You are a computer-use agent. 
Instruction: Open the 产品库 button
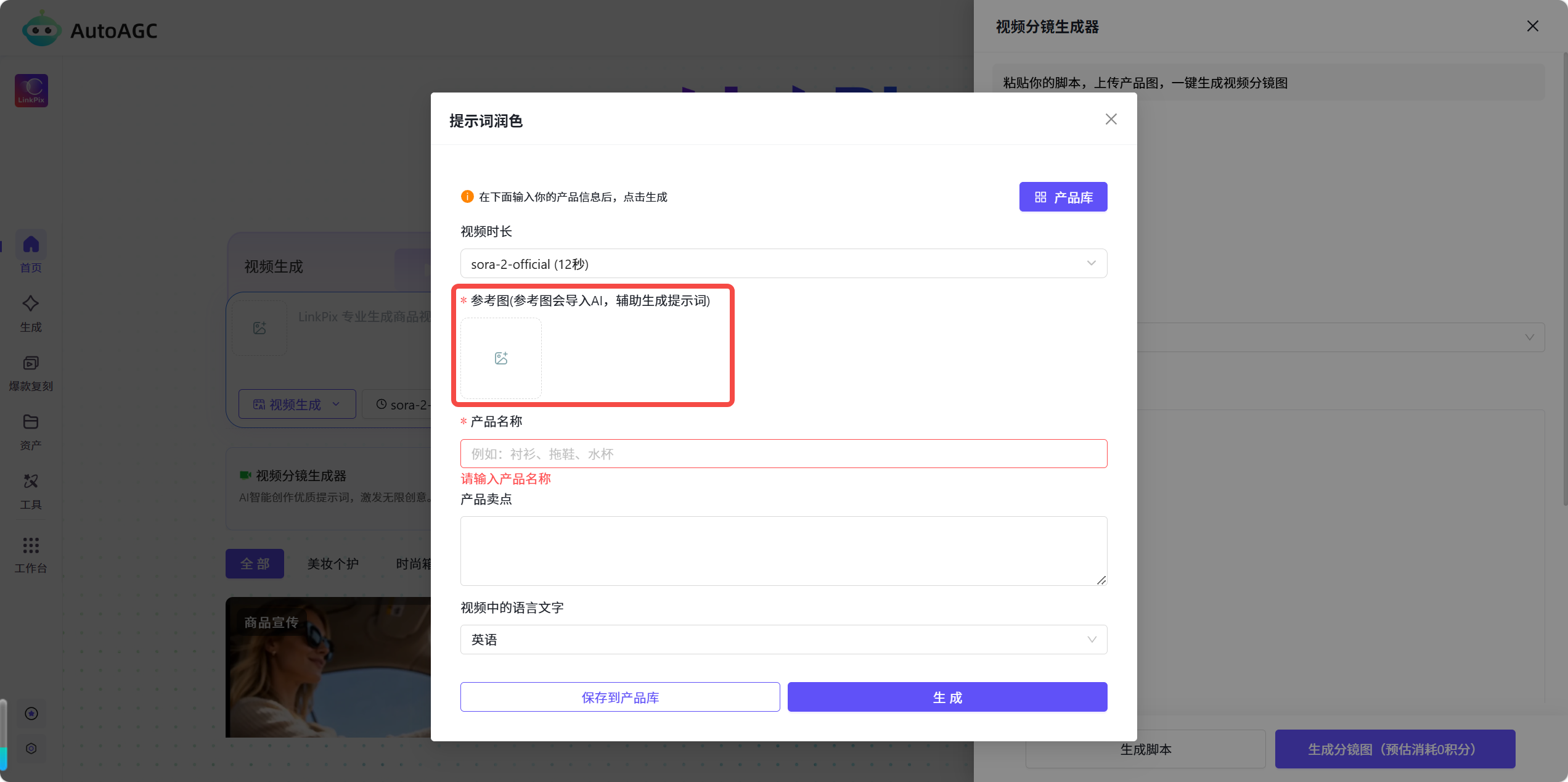[1063, 197]
